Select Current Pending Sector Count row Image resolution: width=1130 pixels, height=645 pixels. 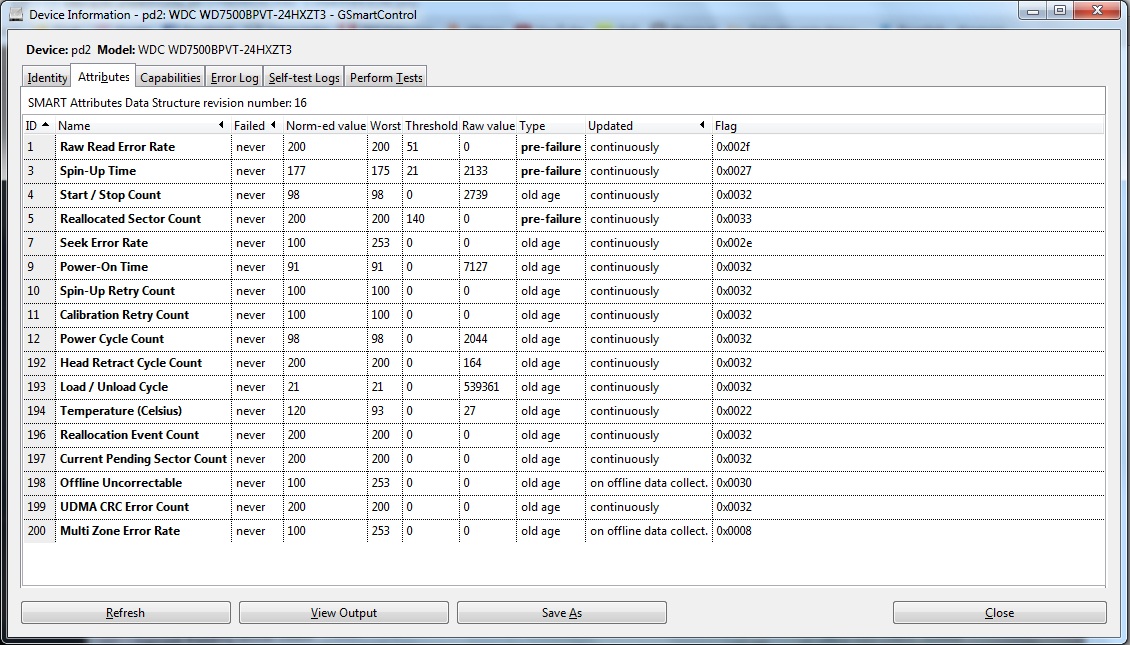coord(564,459)
